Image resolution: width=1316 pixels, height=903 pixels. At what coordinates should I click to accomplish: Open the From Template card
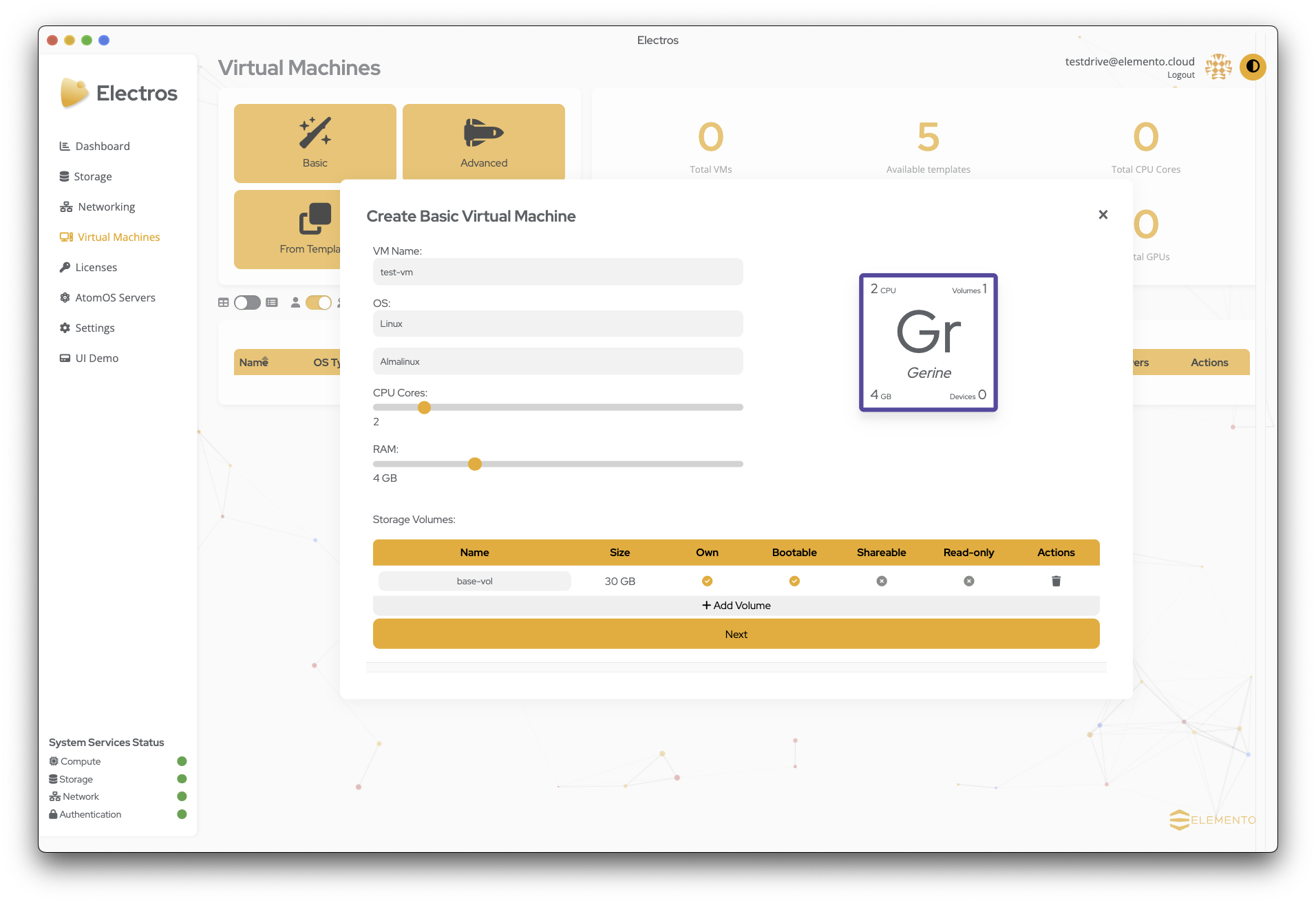pos(287,229)
